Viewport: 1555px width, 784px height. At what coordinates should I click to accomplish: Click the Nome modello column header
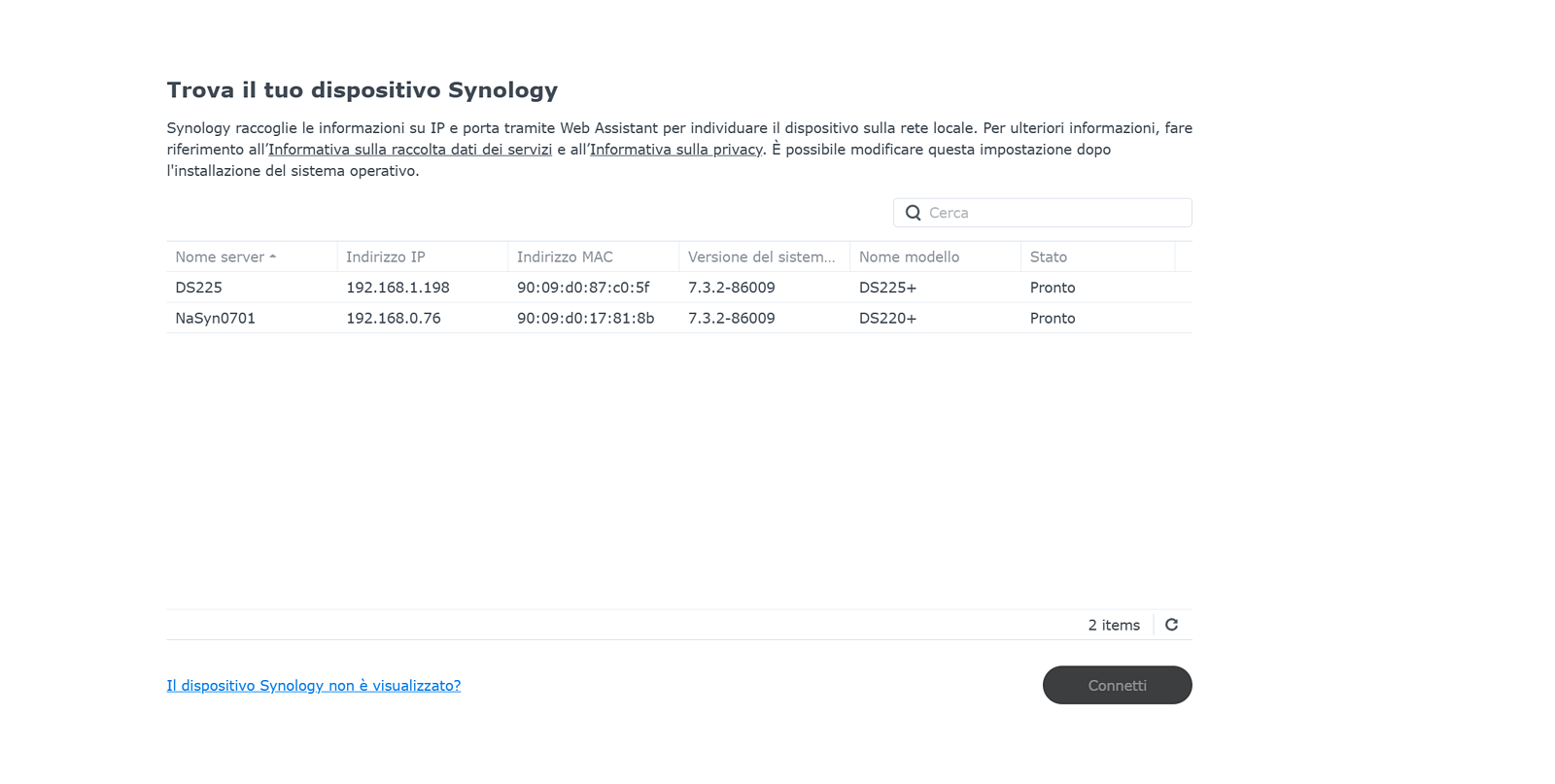tap(936, 256)
